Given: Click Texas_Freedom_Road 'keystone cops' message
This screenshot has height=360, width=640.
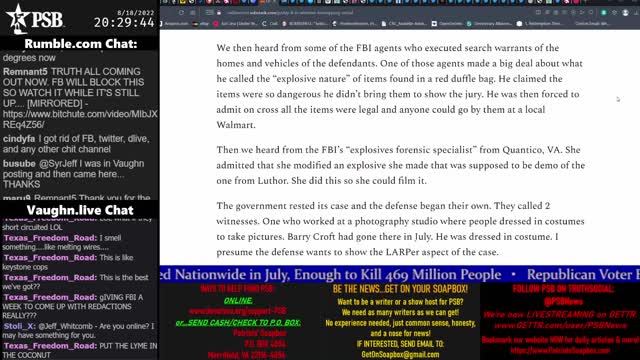Looking at the screenshot, I should point(68,262).
